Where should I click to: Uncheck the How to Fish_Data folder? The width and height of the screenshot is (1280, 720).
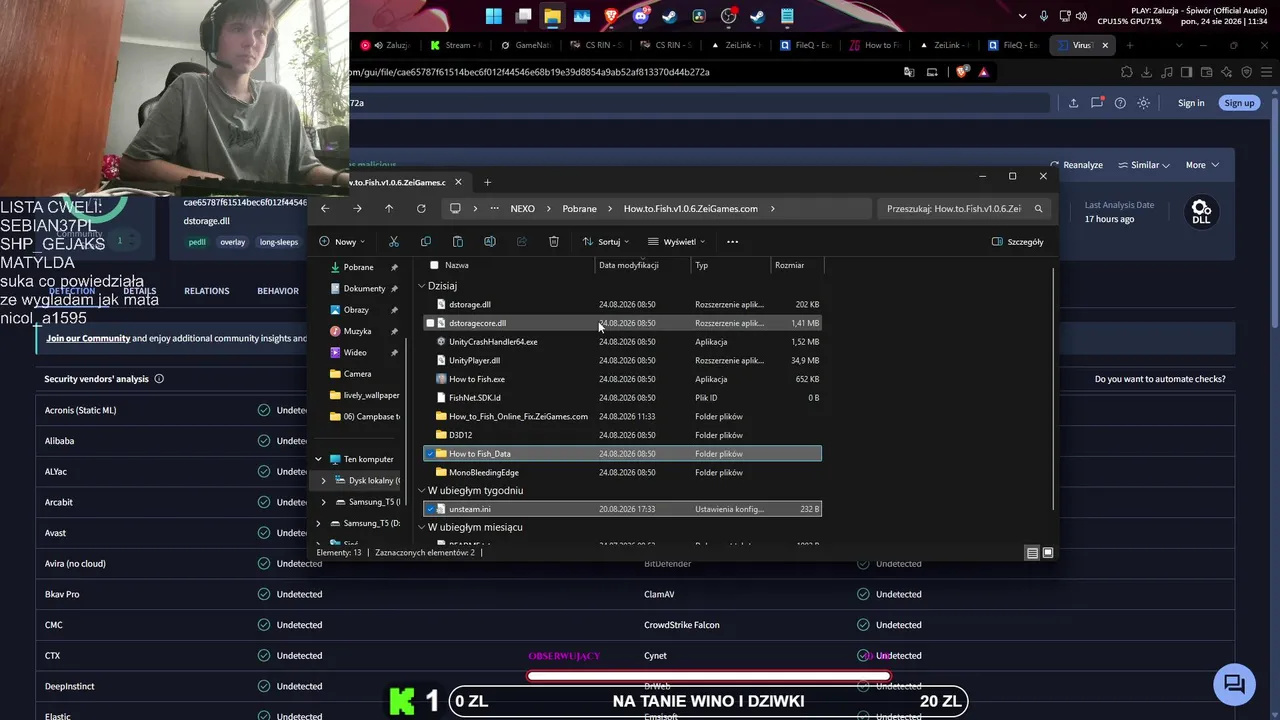point(430,454)
